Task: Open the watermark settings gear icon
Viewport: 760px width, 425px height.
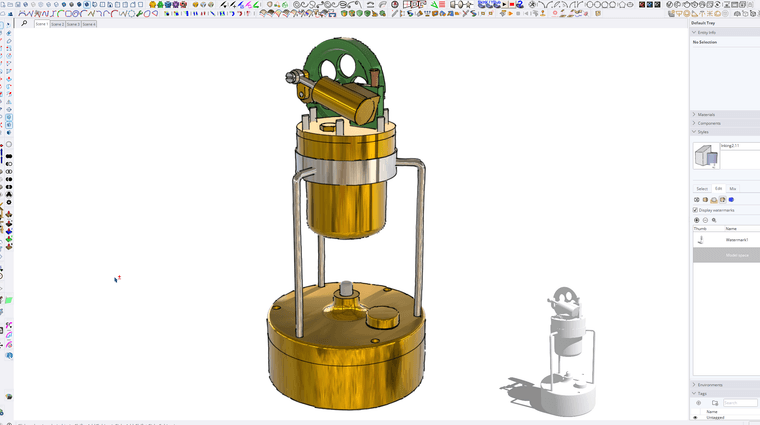Action: tap(714, 220)
